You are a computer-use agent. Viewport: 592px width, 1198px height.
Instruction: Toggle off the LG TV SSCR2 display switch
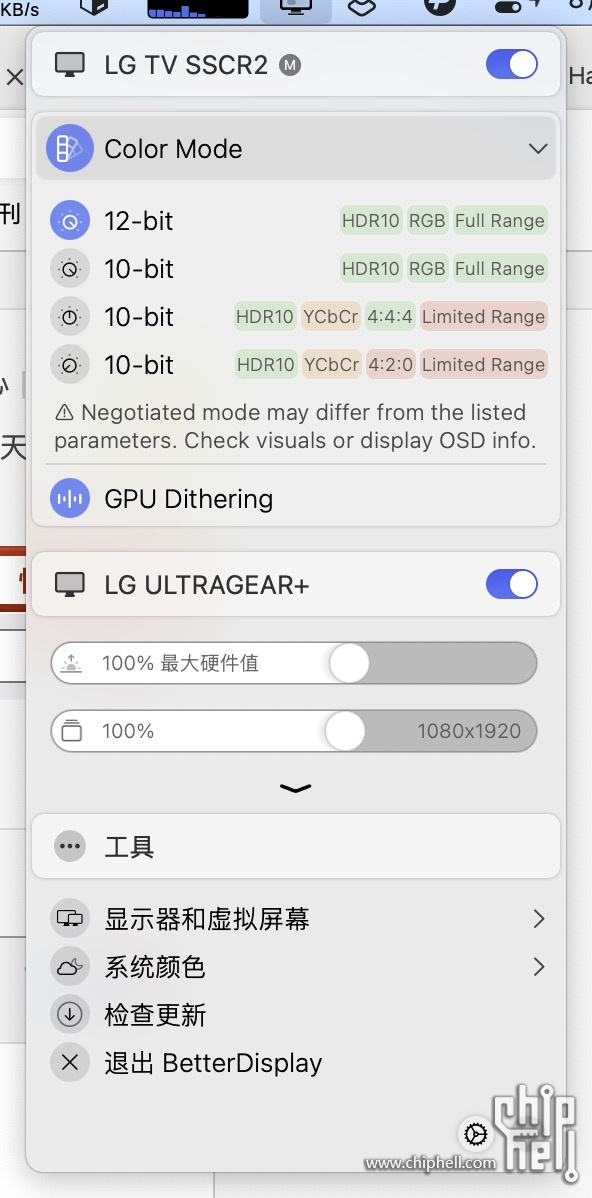click(512, 65)
